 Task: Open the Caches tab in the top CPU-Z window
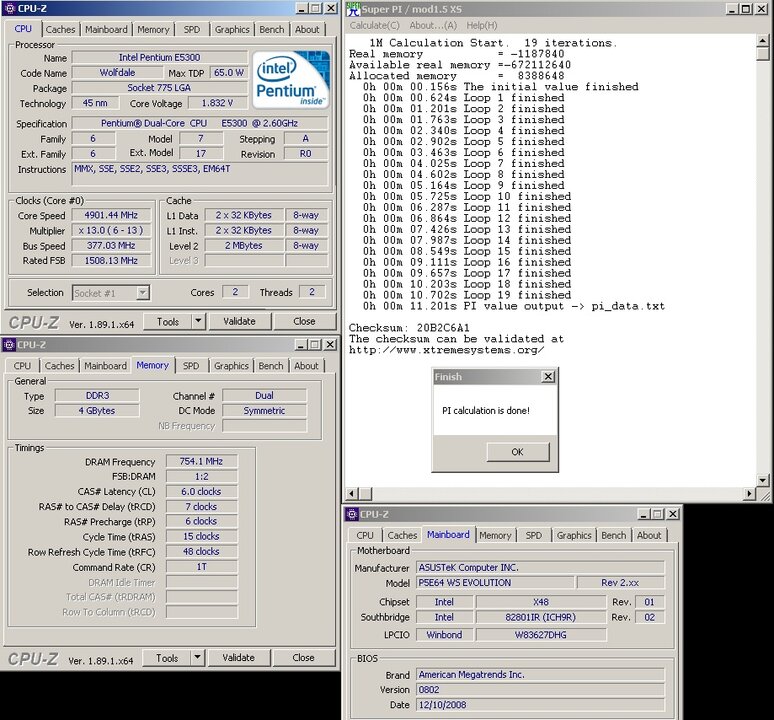(60, 30)
